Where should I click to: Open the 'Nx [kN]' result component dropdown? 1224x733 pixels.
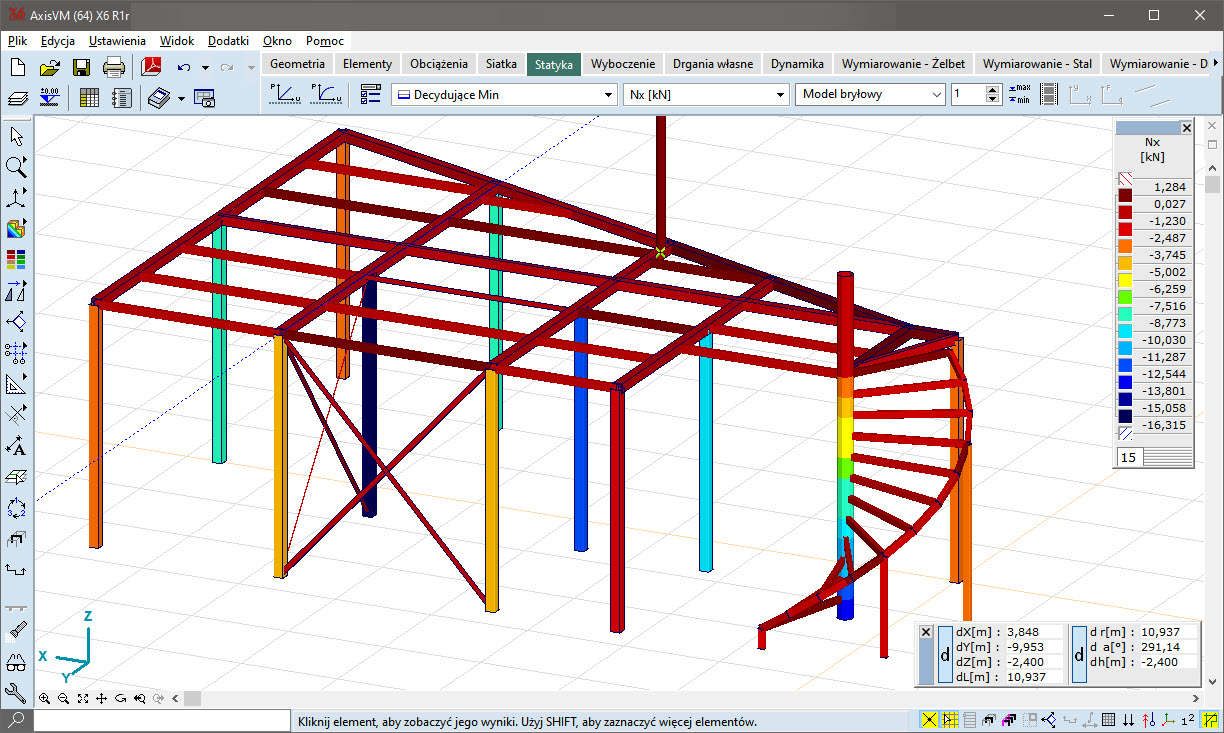tap(781, 94)
